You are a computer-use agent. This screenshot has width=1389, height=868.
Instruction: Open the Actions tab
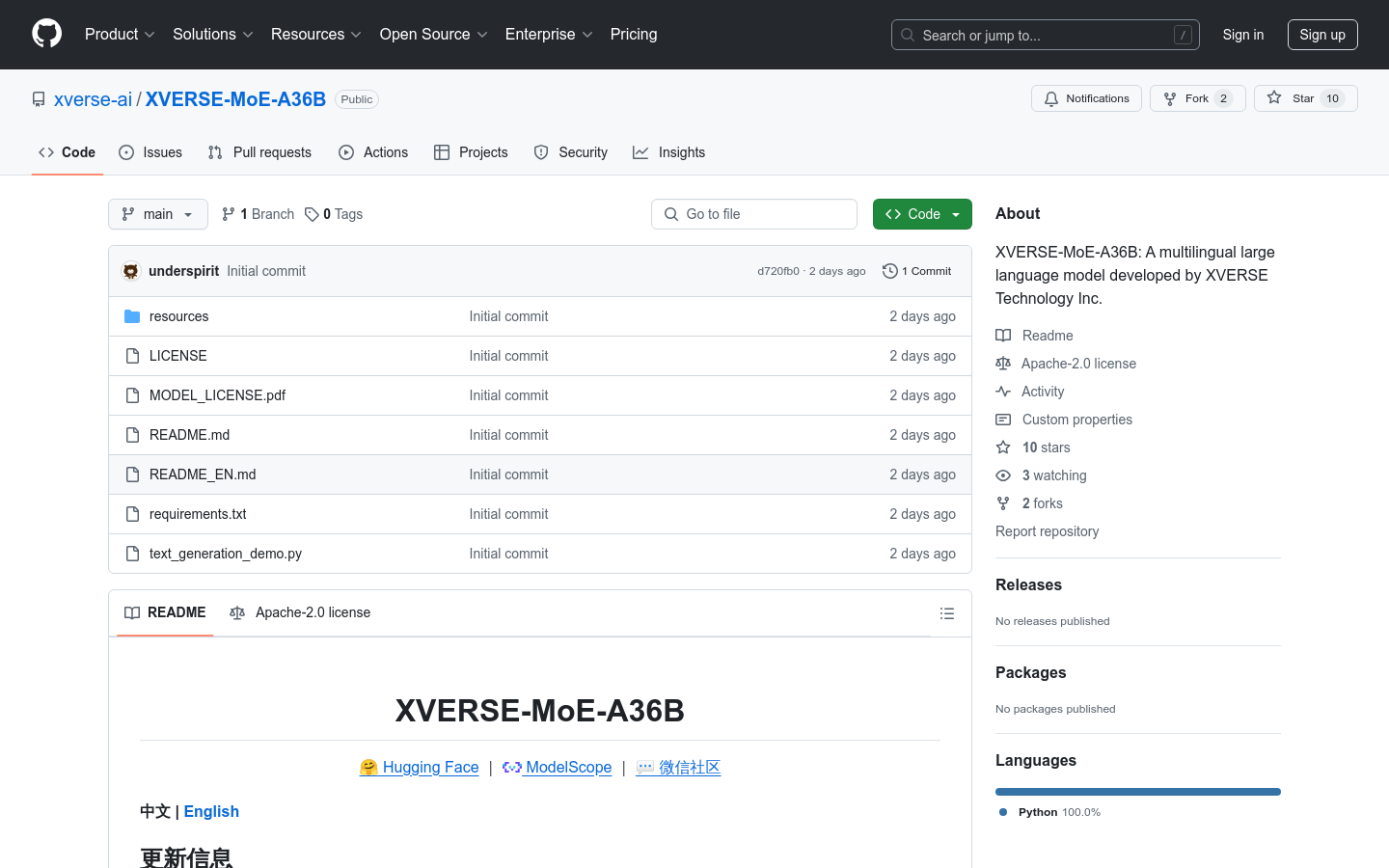pos(373,152)
